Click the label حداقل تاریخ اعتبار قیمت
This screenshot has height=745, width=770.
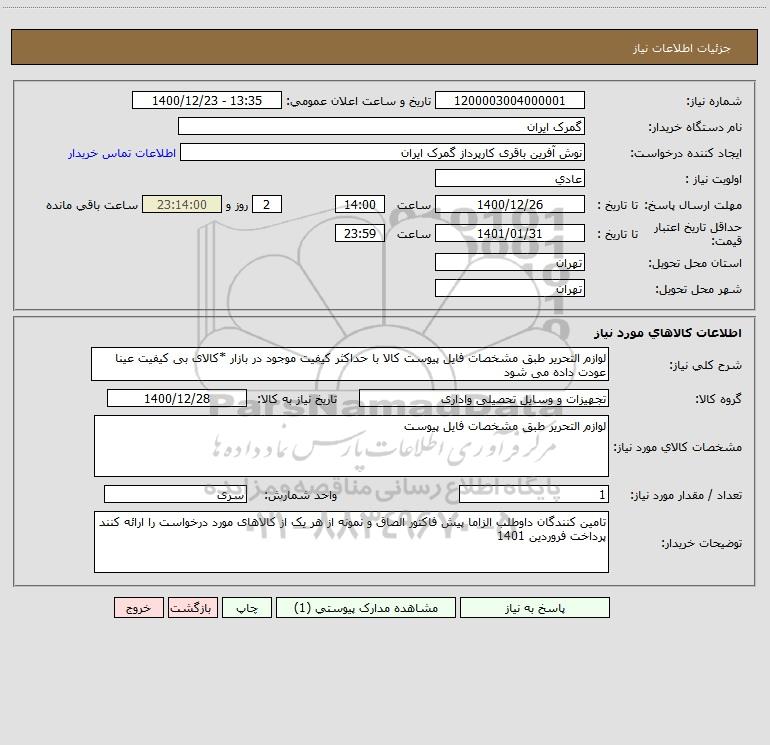pyautogui.click(x=698, y=234)
